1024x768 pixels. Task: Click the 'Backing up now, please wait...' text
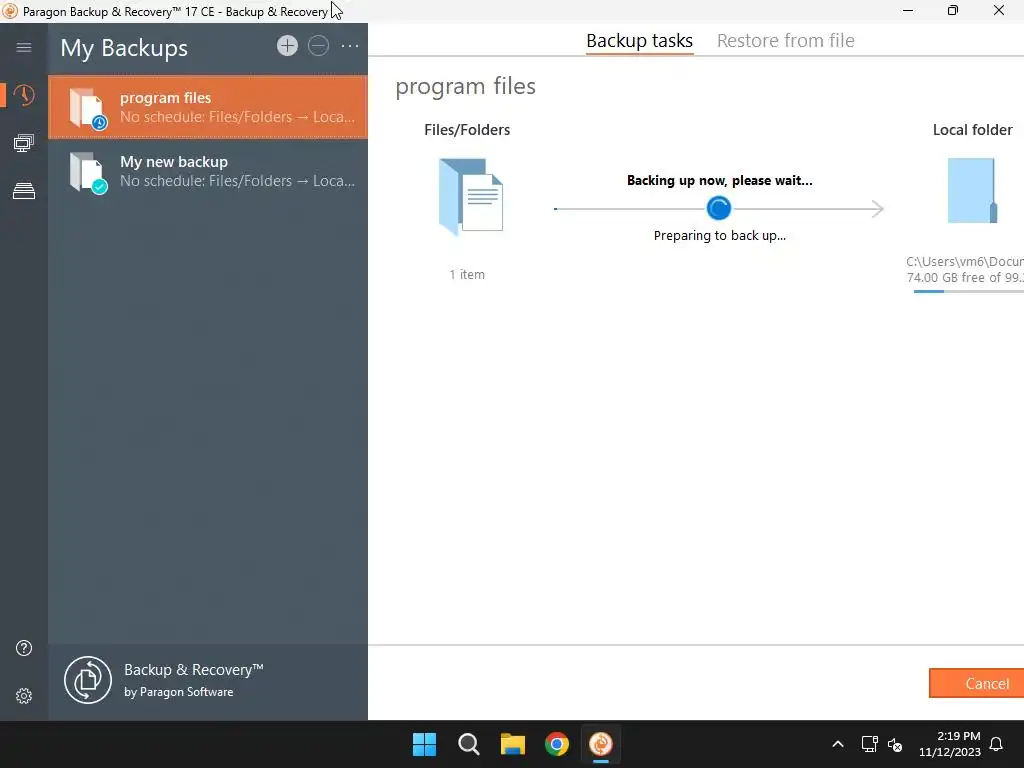[x=720, y=180]
